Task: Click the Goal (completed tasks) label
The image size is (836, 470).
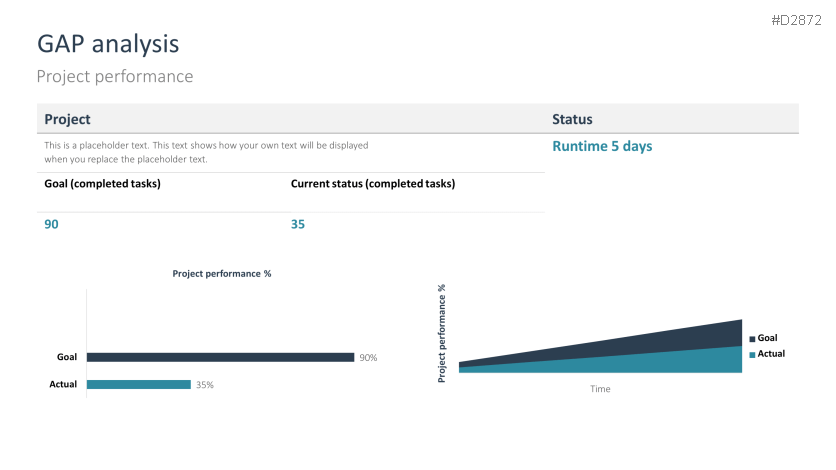Action: 102,183
